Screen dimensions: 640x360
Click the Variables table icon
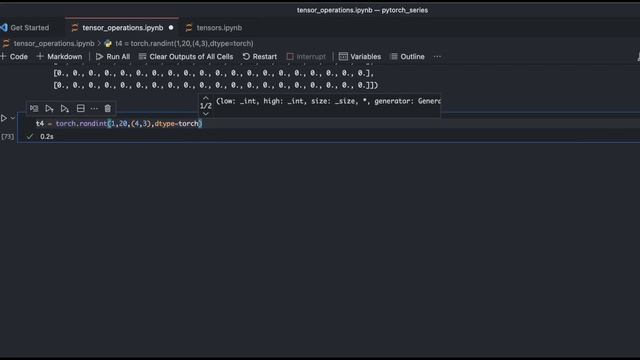coord(343,57)
